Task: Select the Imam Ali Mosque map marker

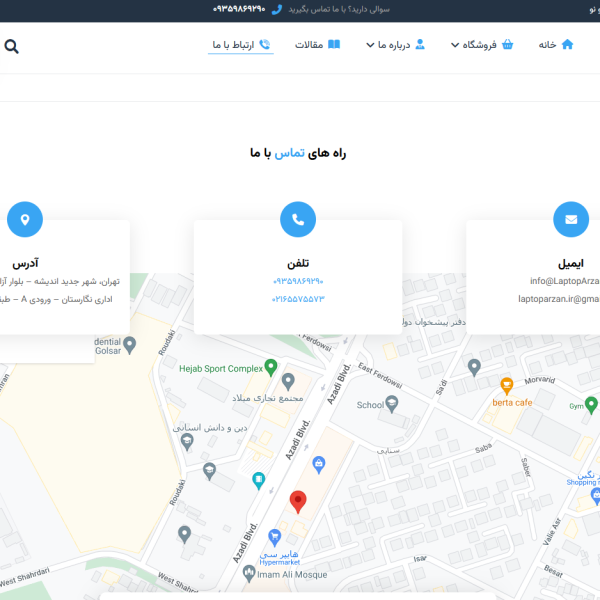Action: [x=249, y=573]
